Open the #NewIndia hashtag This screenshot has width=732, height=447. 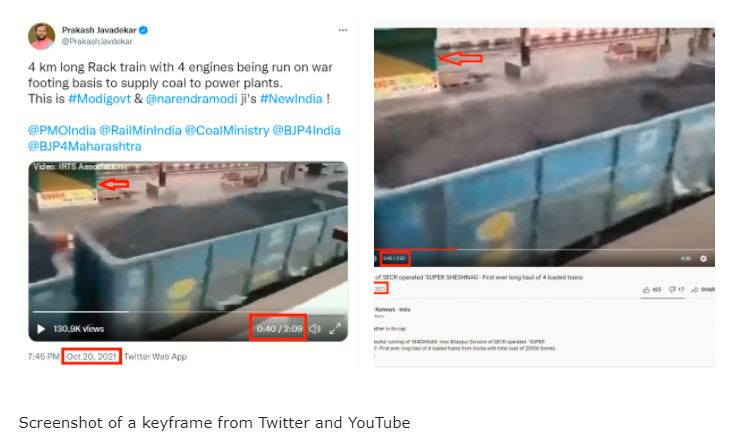pyautogui.click(x=291, y=99)
